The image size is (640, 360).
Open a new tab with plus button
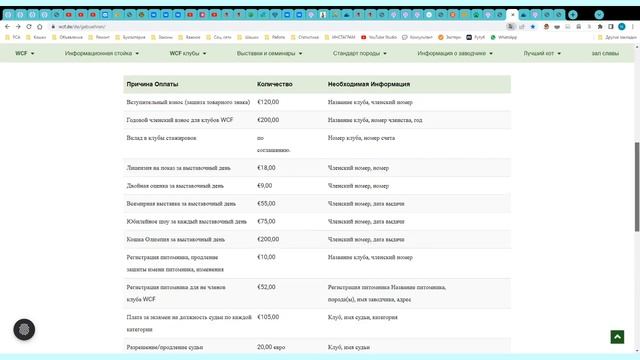[573, 15]
